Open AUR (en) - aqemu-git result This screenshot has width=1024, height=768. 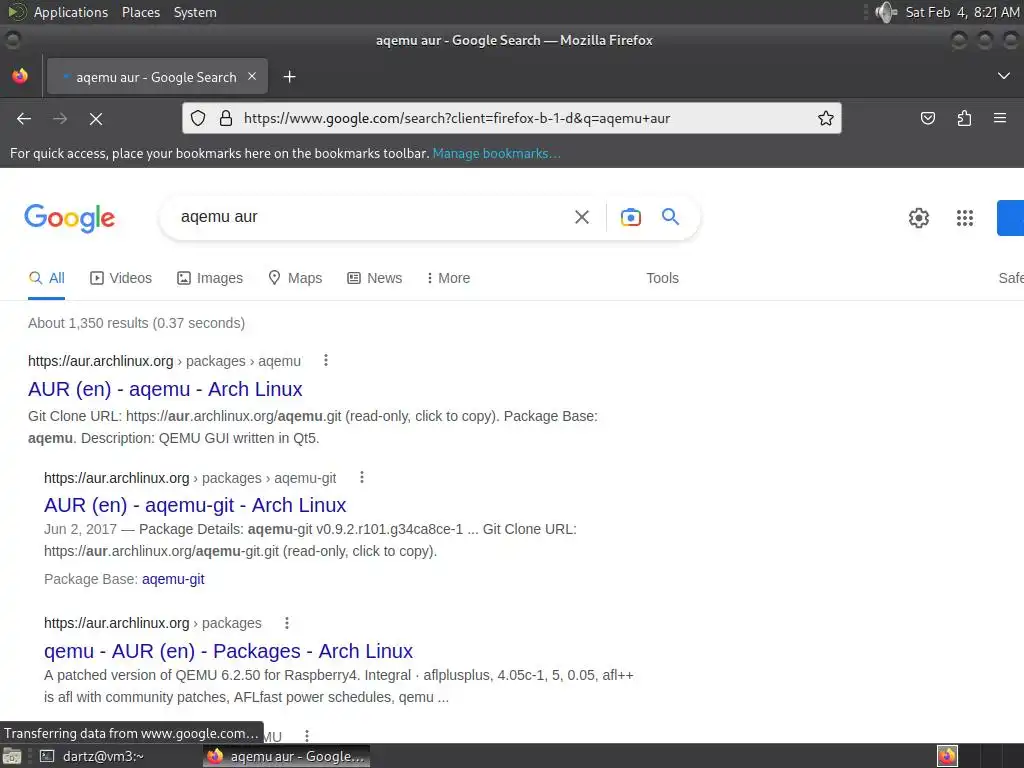195,505
